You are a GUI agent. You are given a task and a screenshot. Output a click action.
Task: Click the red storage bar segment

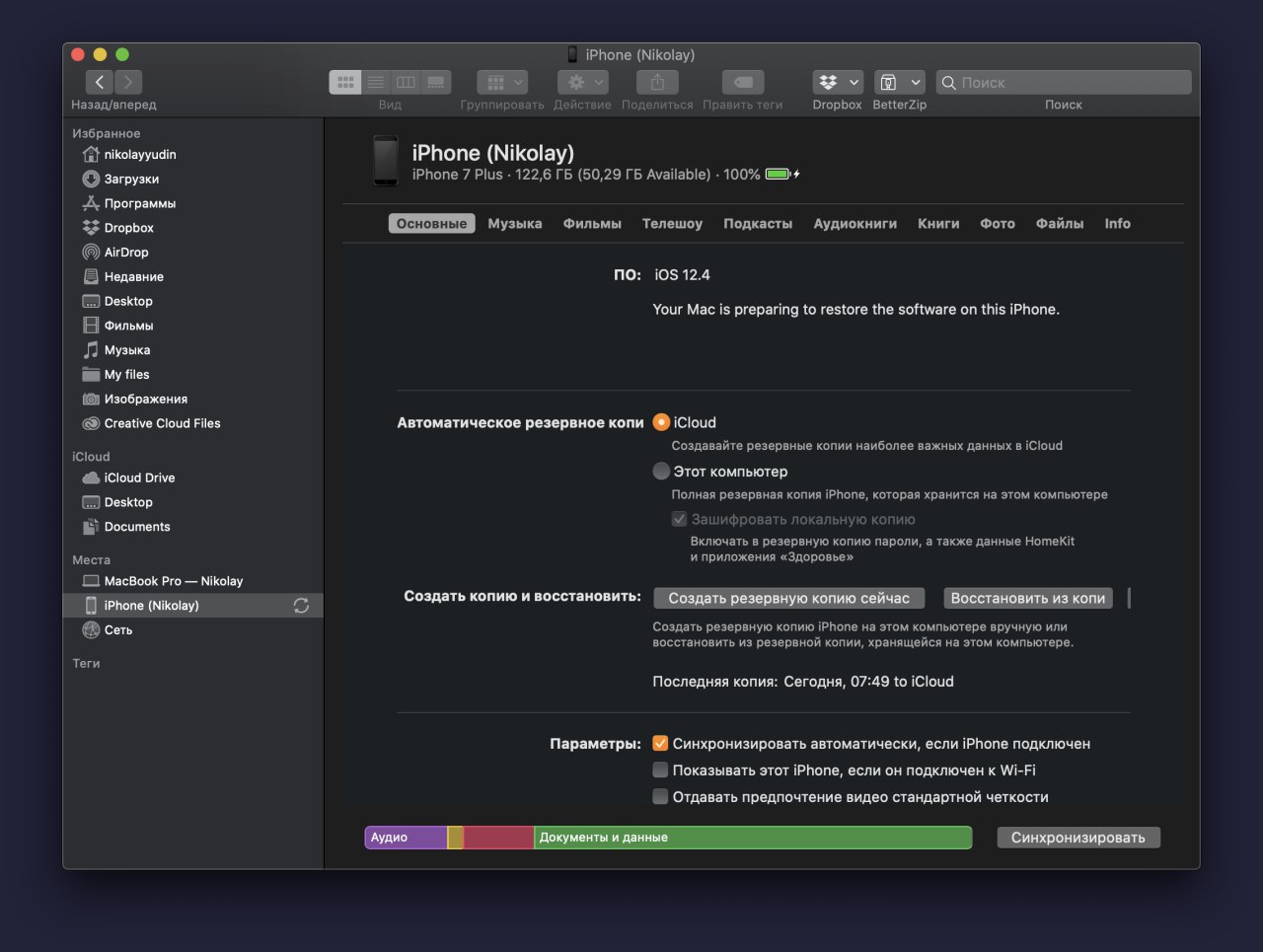498,838
